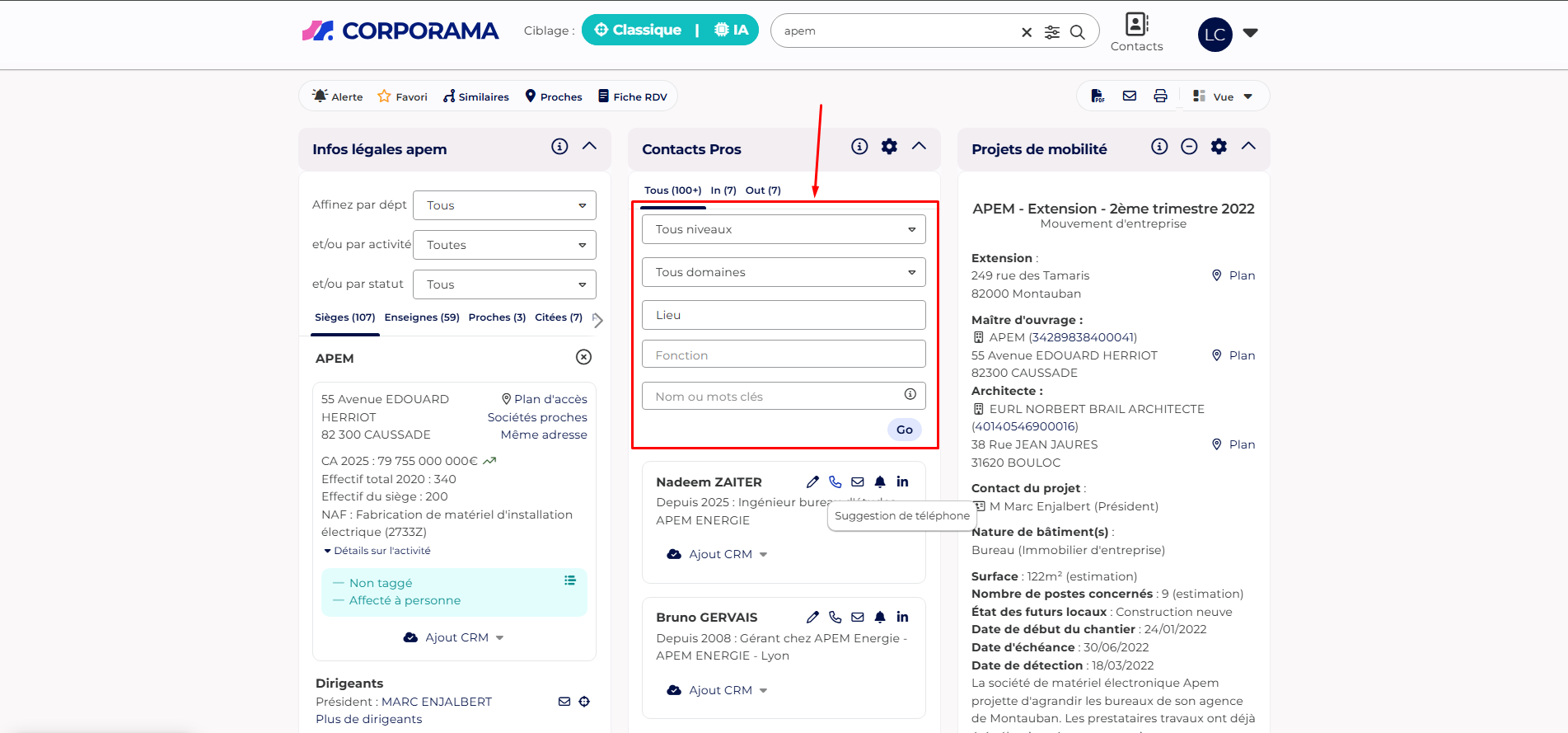
Task: Open Contacts Pros settings gear
Action: click(x=889, y=147)
